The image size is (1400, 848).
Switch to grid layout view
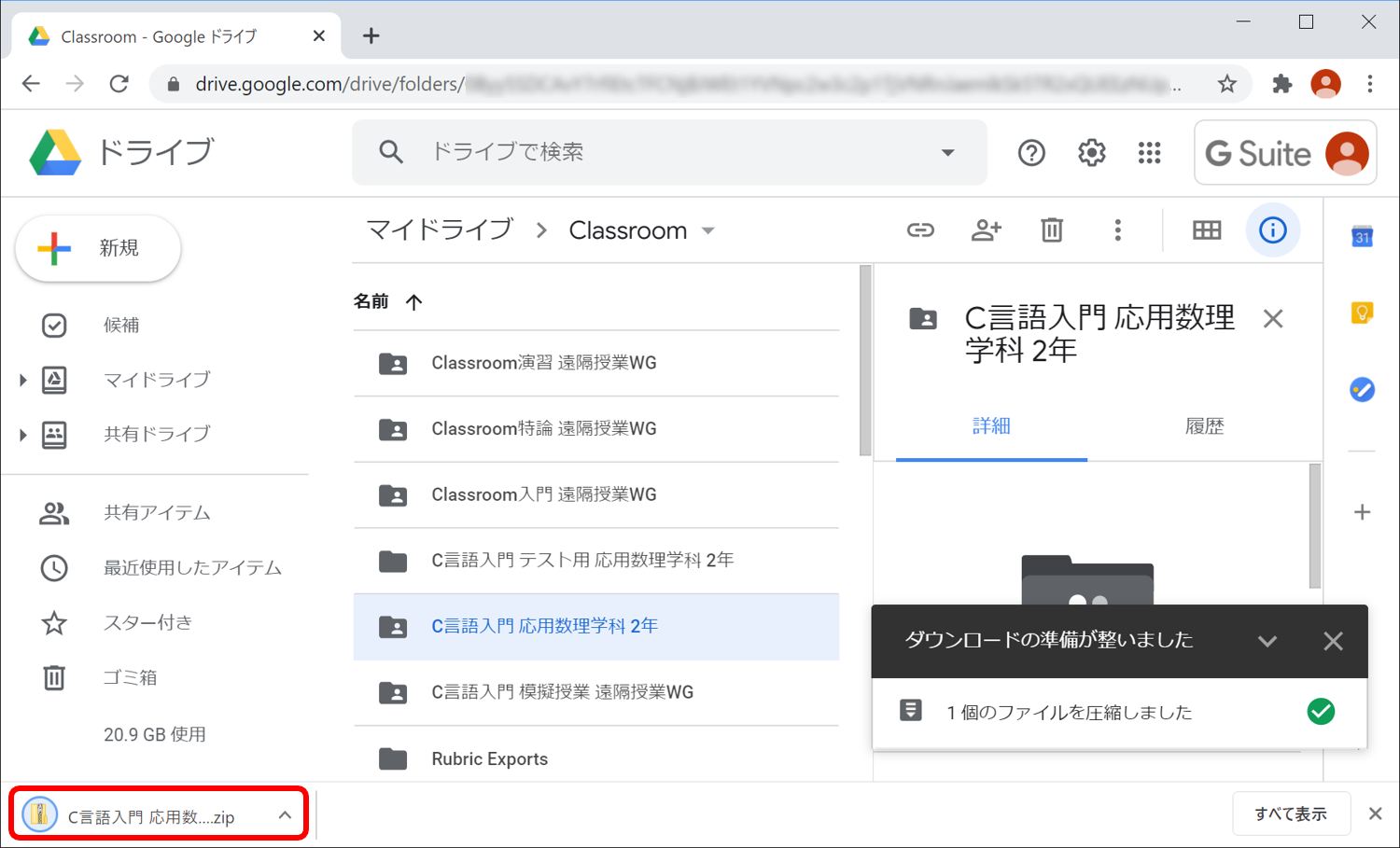(1206, 230)
